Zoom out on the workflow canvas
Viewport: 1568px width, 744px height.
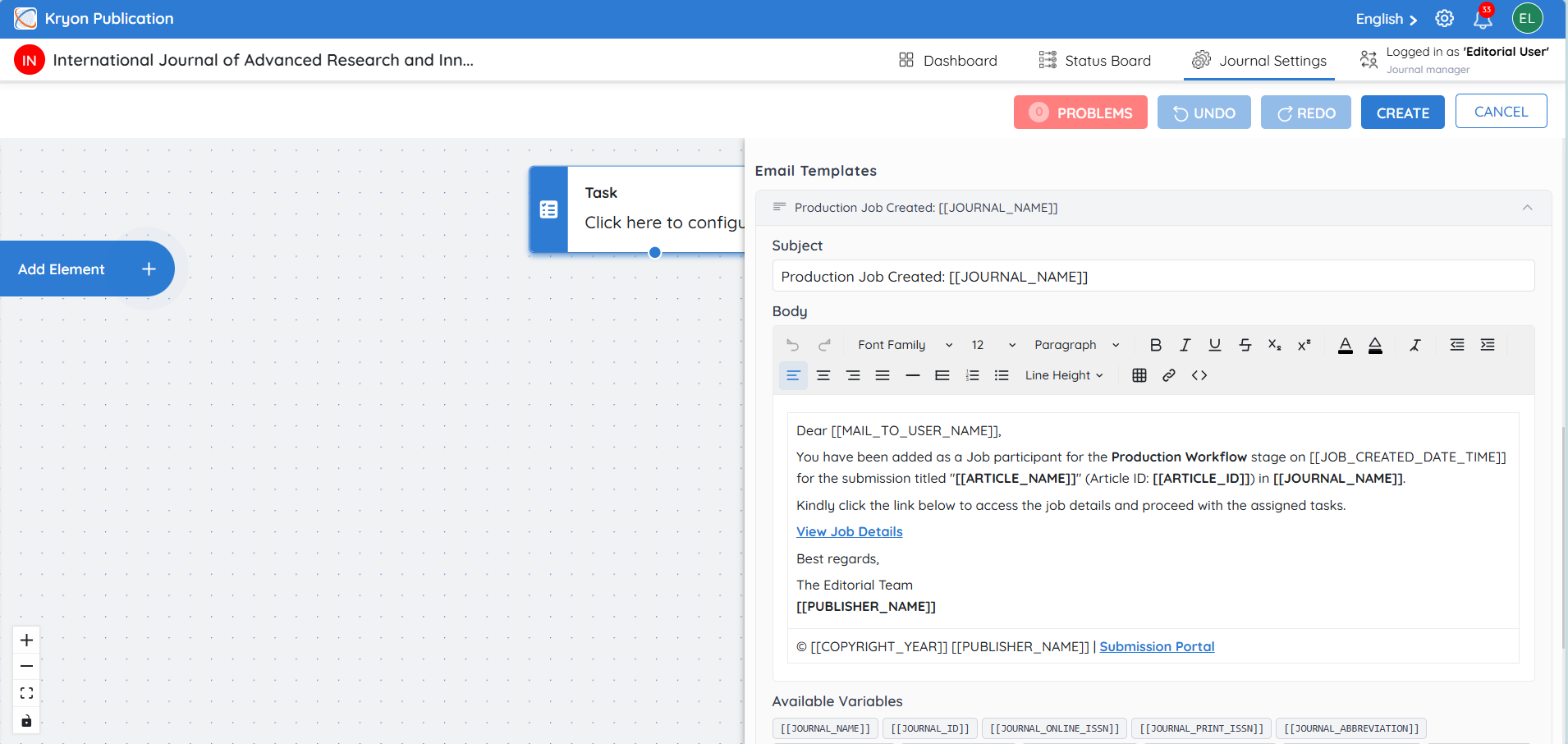tap(26, 666)
